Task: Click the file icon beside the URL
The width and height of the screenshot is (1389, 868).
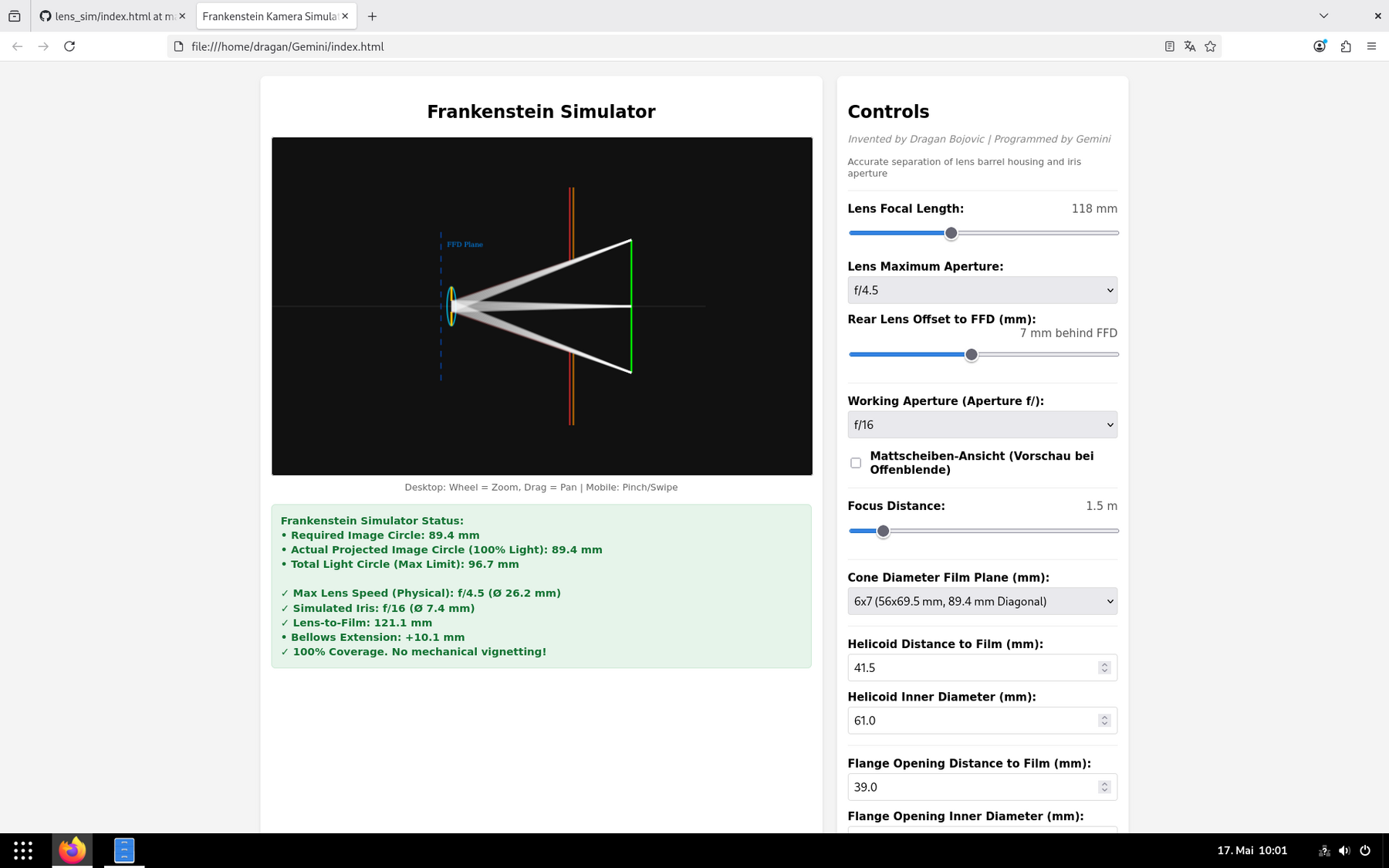Action: tap(179, 46)
